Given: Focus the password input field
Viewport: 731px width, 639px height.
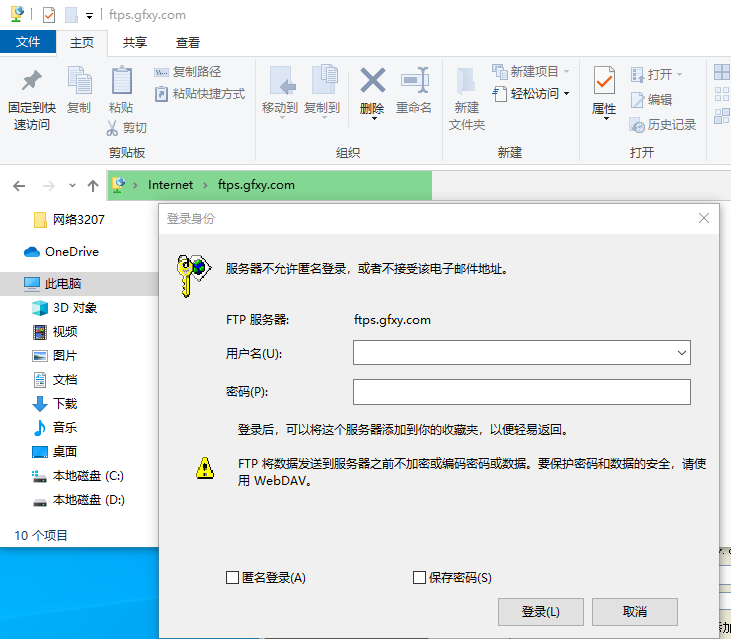Looking at the screenshot, I should click(521, 391).
